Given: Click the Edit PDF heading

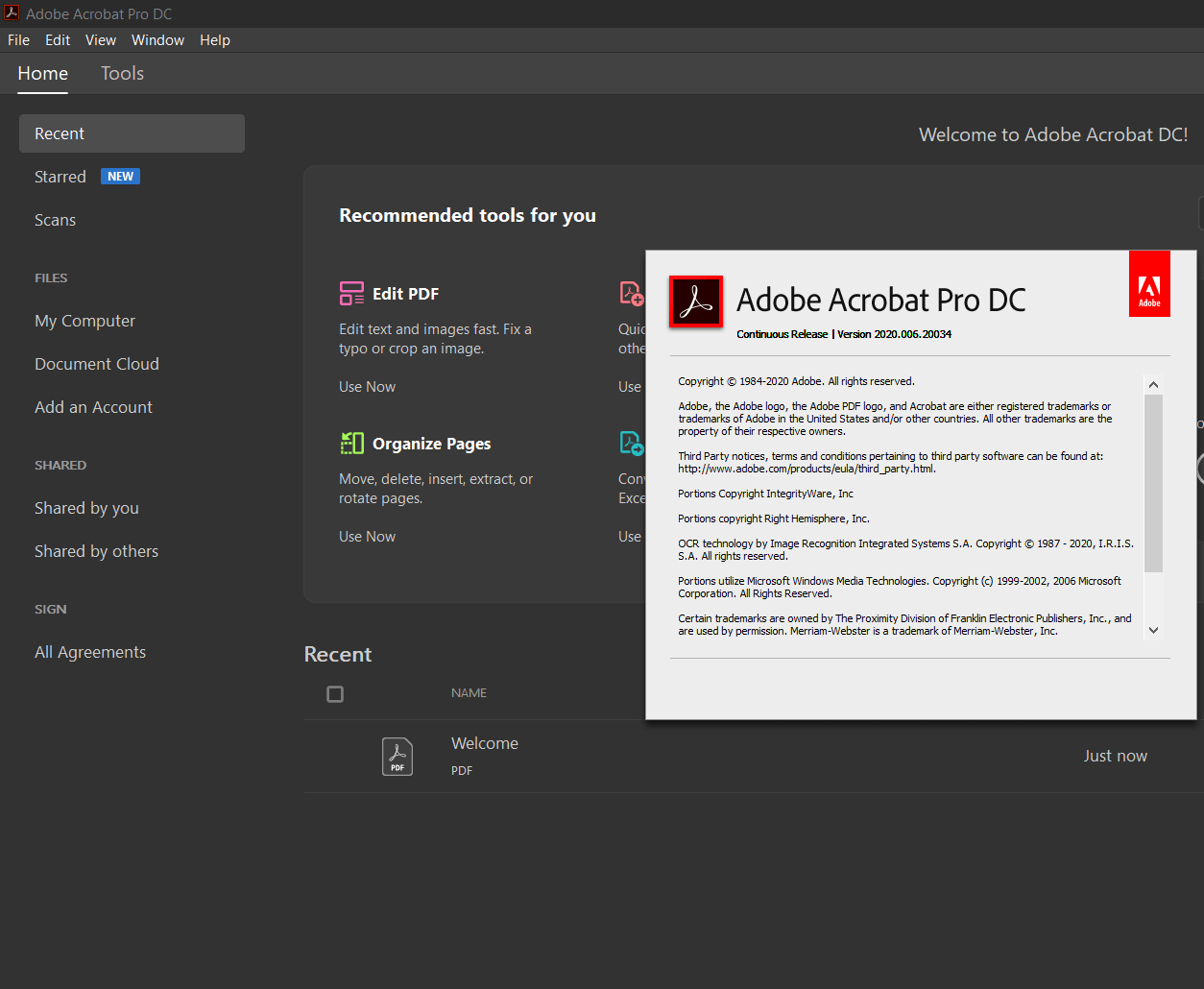Looking at the screenshot, I should tap(405, 294).
